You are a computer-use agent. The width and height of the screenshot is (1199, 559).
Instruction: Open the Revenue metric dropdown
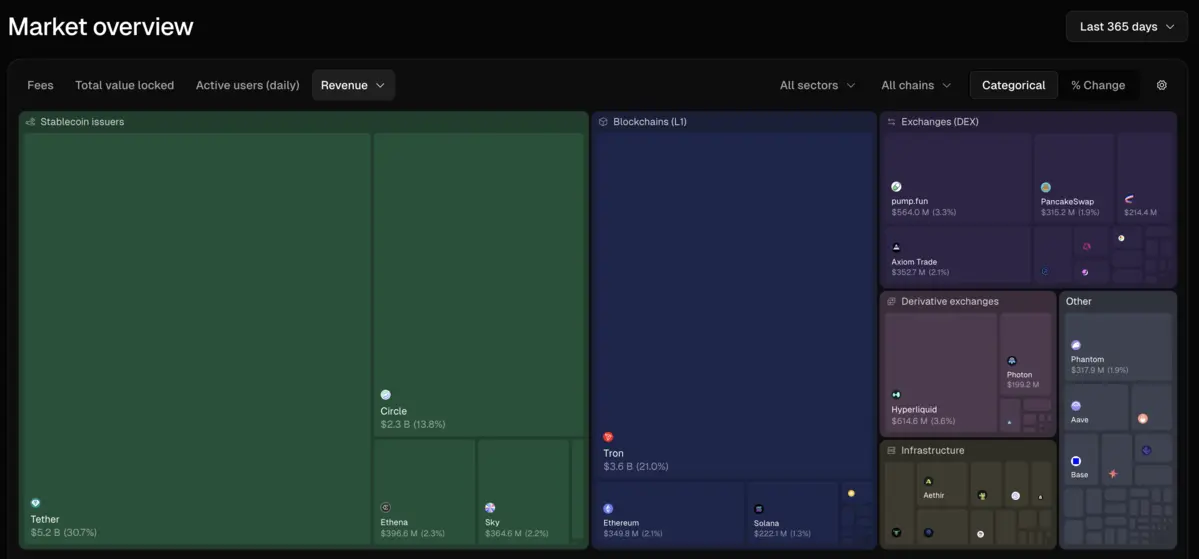[353, 86]
